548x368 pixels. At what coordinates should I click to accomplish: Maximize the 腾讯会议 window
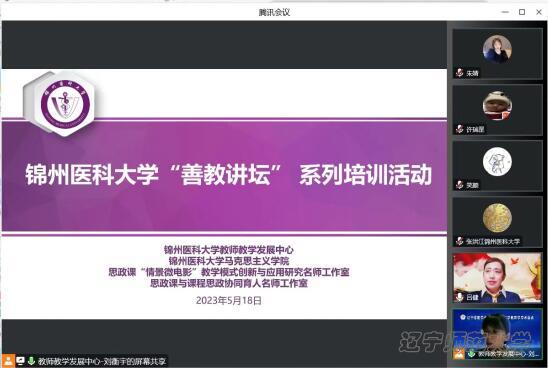pyautogui.click(x=522, y=12)
